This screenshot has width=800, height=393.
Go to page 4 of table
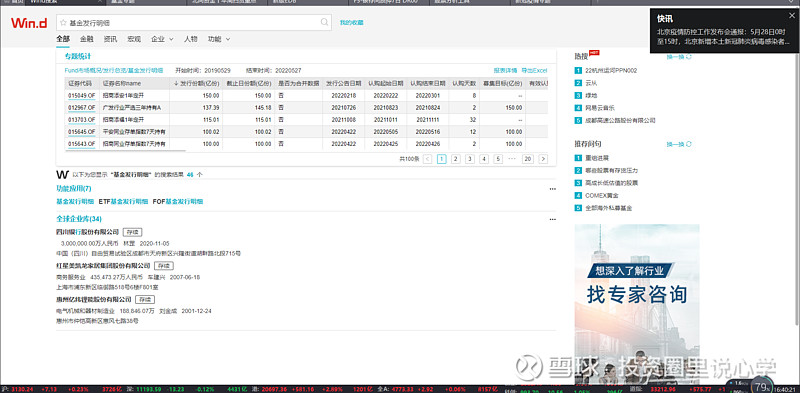point(484,159)
